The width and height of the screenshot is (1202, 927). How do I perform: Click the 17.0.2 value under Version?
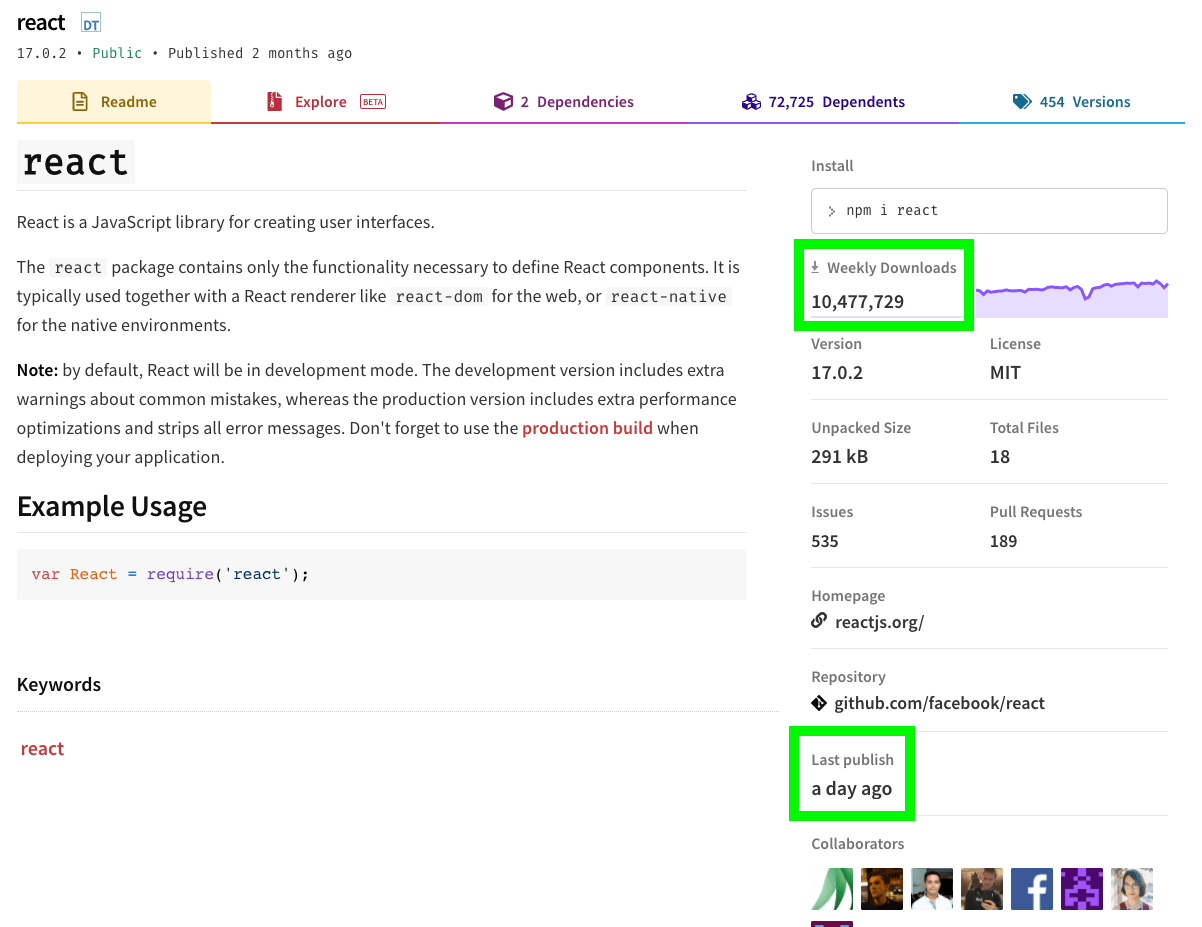point(837,373)
